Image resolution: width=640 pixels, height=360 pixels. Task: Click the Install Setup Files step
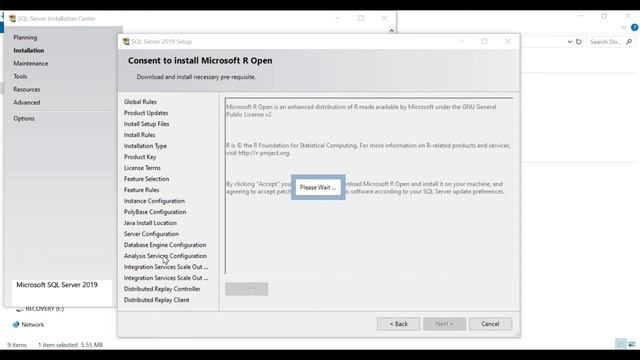coord(146,124)
